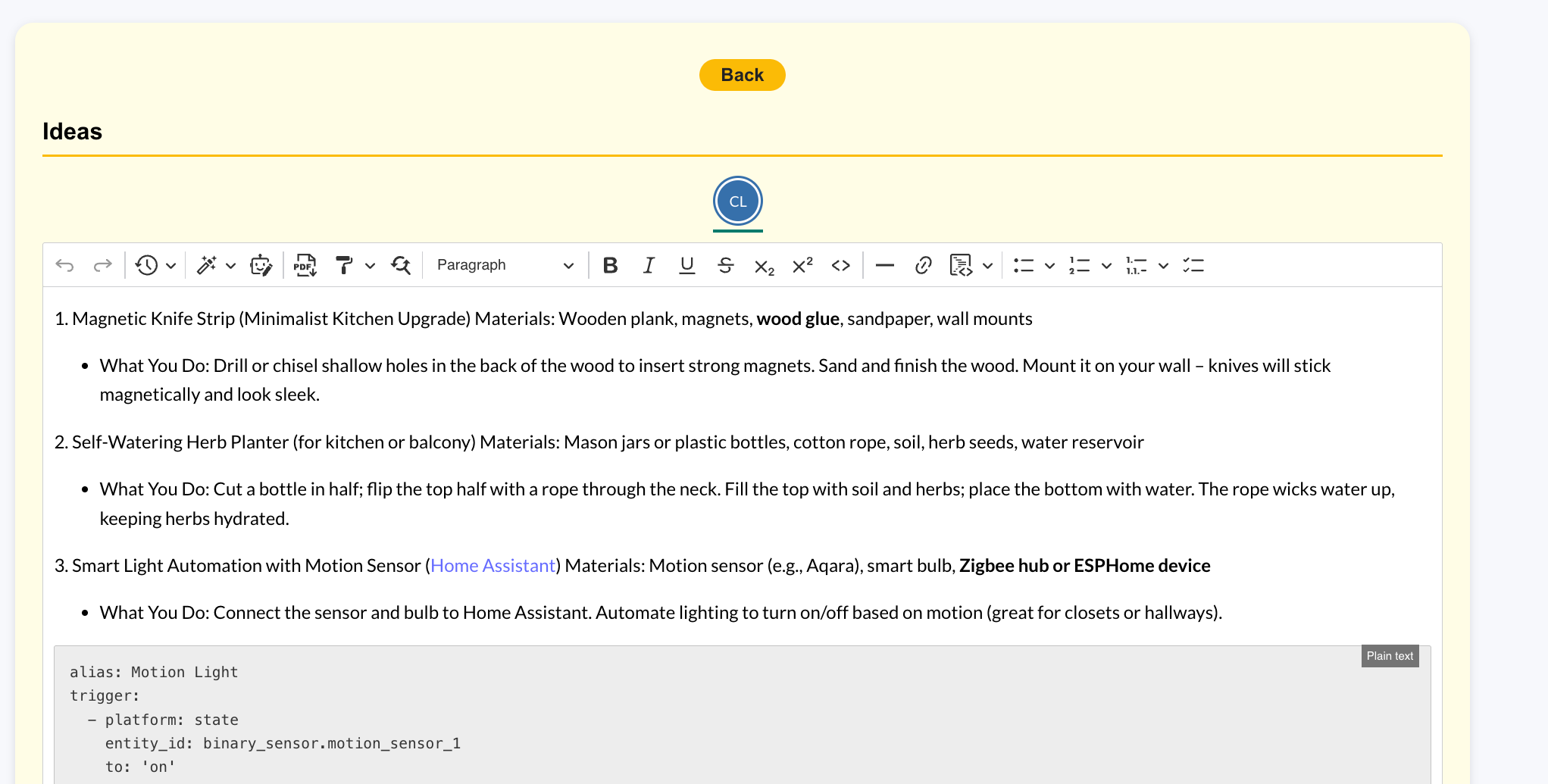
Task: Toggle bold formatting
Action: pyautogui.click(x=611, y=265)
